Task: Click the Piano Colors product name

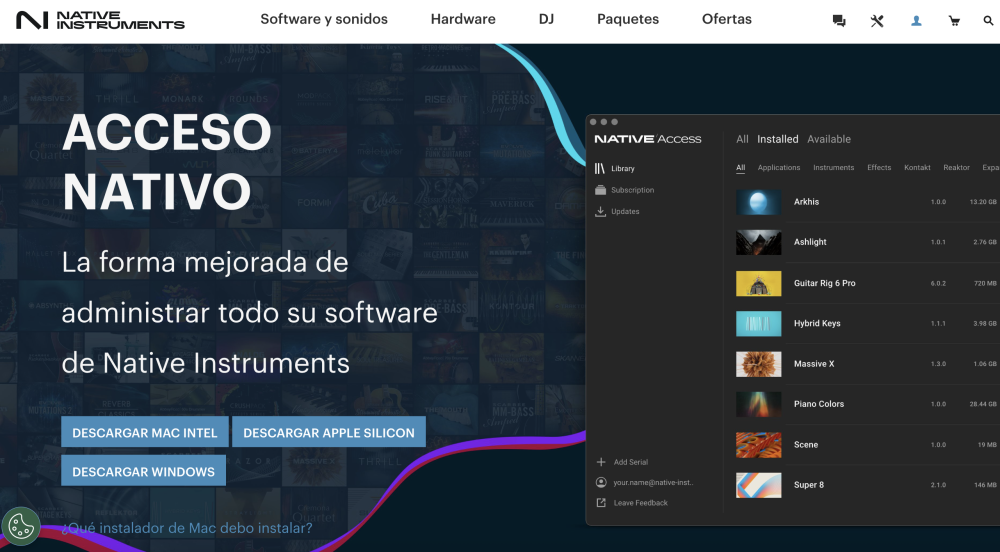Action: (819, 404)
